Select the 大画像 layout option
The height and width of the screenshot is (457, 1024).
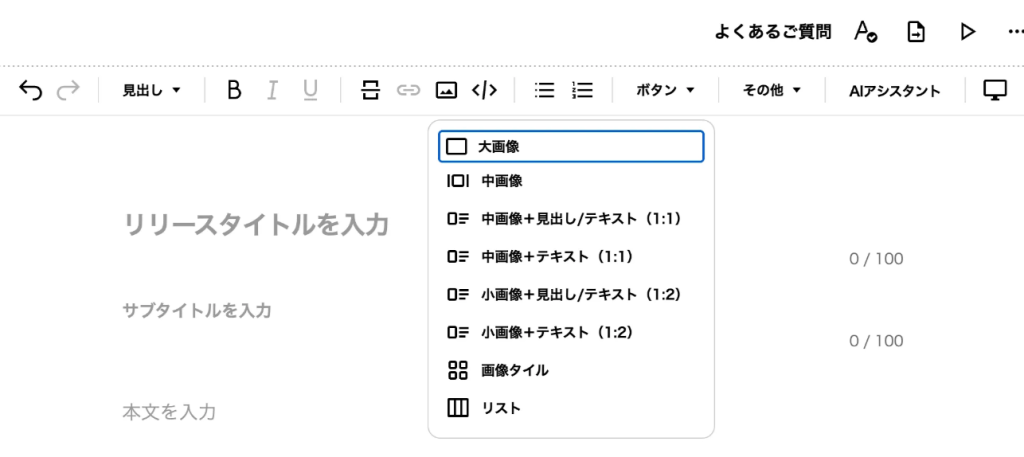point(571,147)
